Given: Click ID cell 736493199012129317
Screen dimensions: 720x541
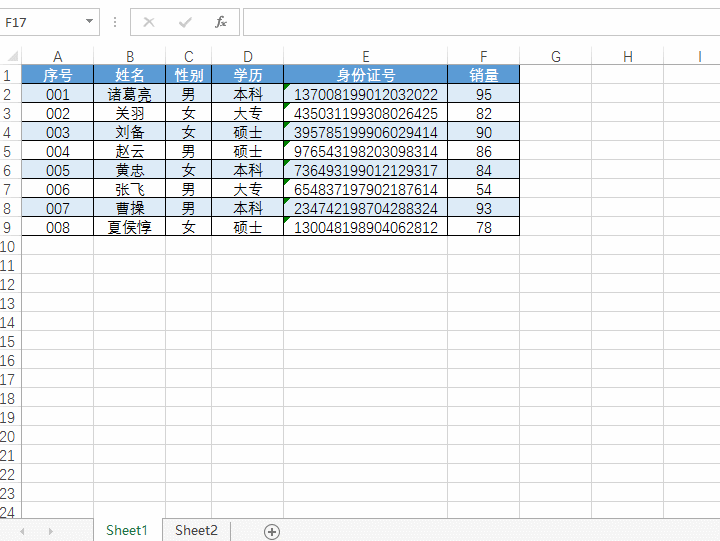Looking at the screenshot, I should [x=366, y=170].
